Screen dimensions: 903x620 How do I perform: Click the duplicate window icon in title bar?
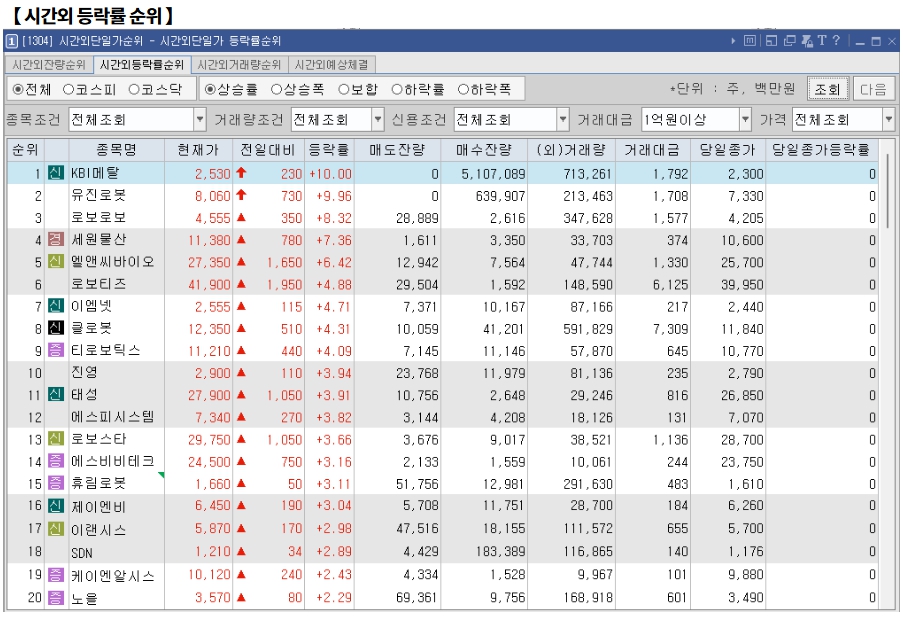pos(789,41)
